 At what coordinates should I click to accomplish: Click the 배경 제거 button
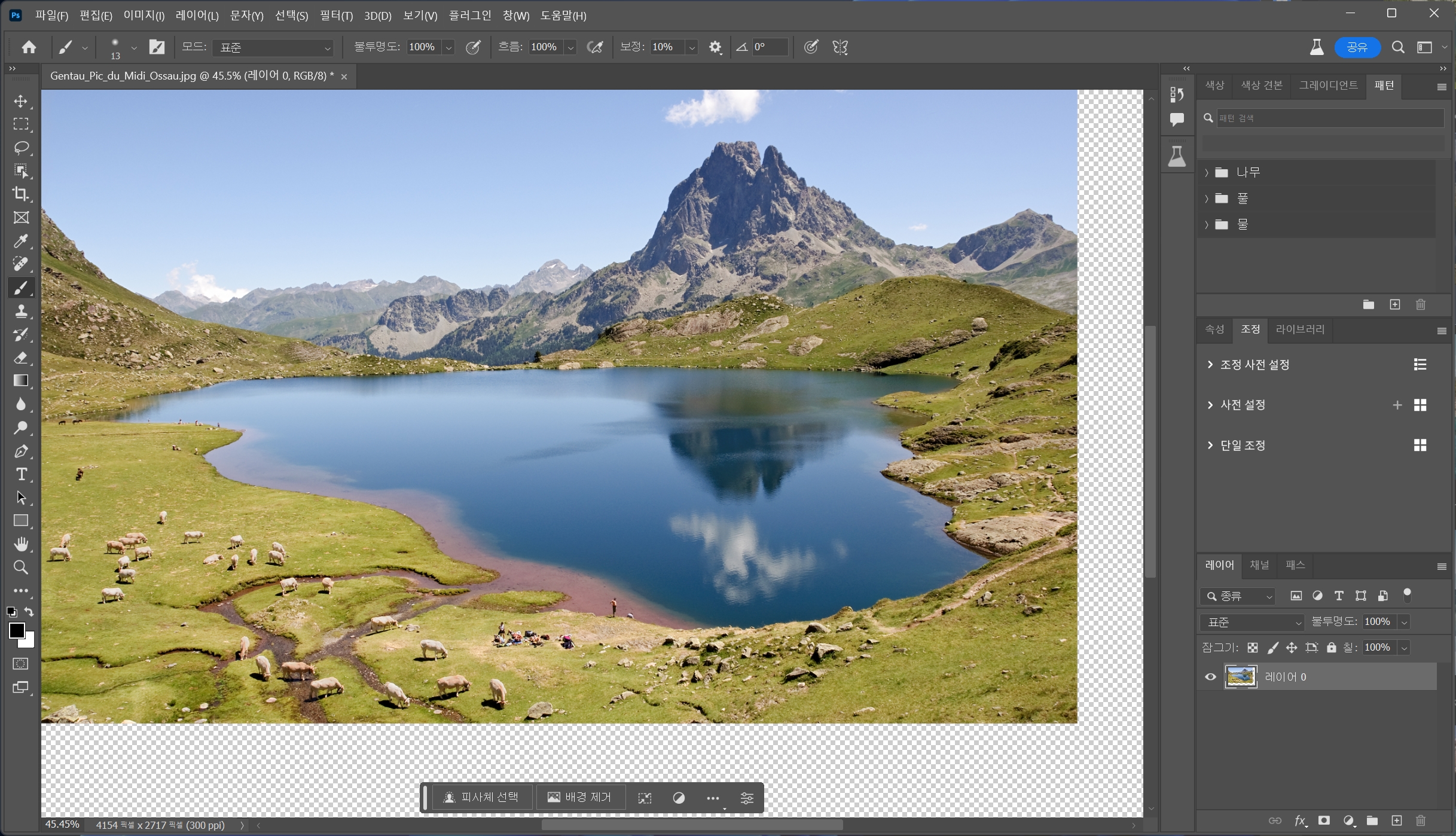(x=579, y=798)
